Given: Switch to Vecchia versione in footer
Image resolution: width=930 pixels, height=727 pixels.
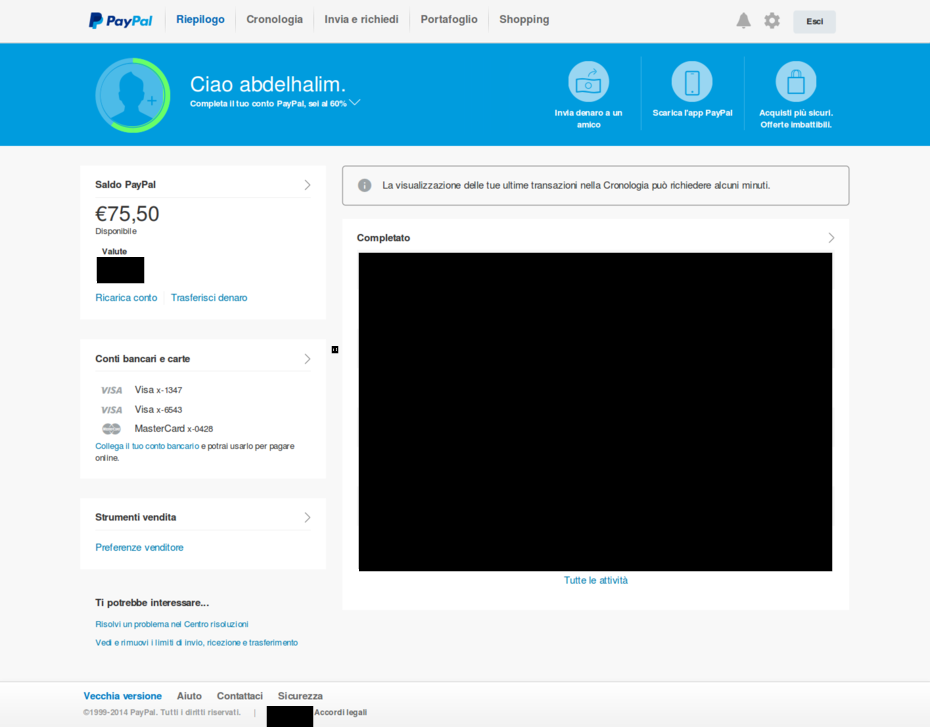Looking at the screenshot, I should 123,696.
